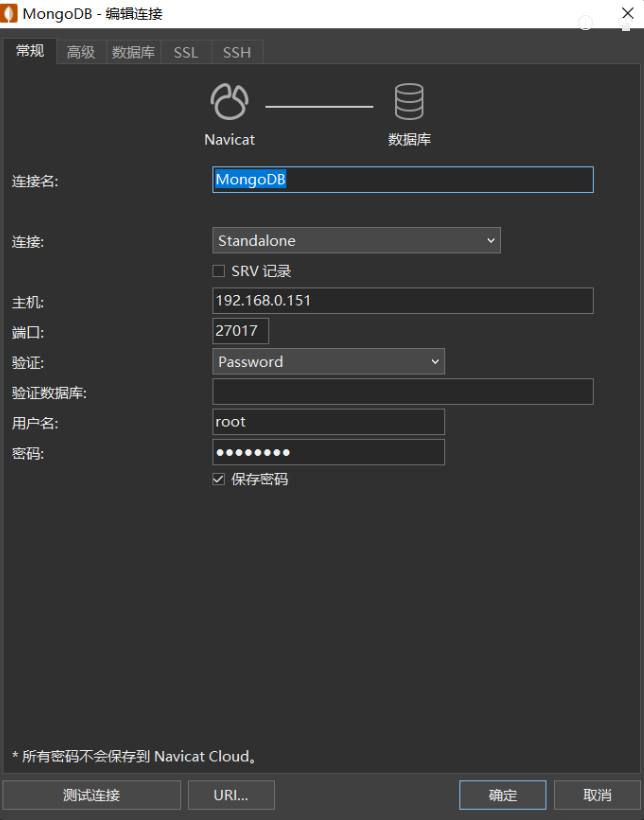Switch to the 数据库 tab
644x820 pixels.
pos(133,52)
